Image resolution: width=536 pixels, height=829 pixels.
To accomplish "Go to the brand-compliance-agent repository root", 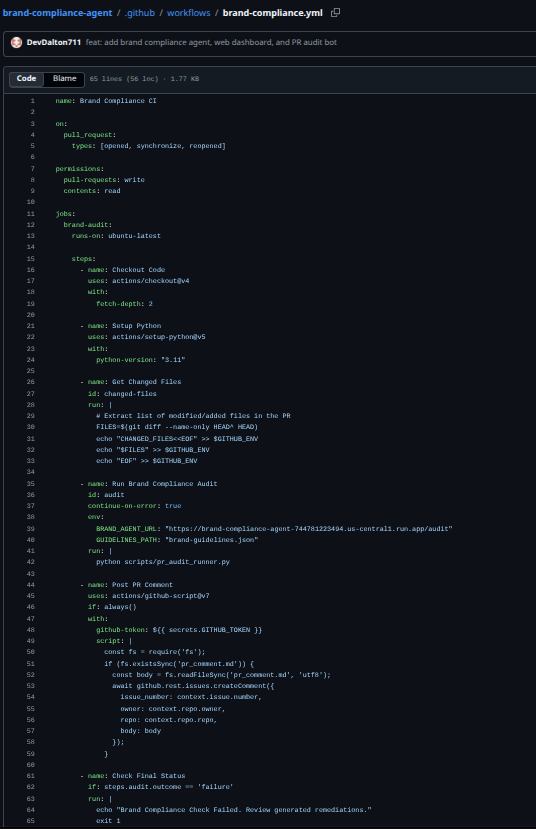I will pyautogui.click(x=57, y=13).
